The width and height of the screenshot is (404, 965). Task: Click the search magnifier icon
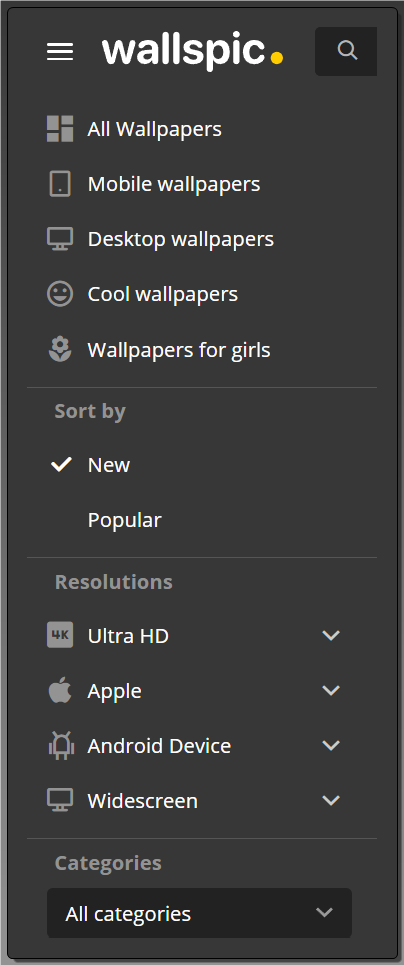pyautogui.click(x=347, y=50)
